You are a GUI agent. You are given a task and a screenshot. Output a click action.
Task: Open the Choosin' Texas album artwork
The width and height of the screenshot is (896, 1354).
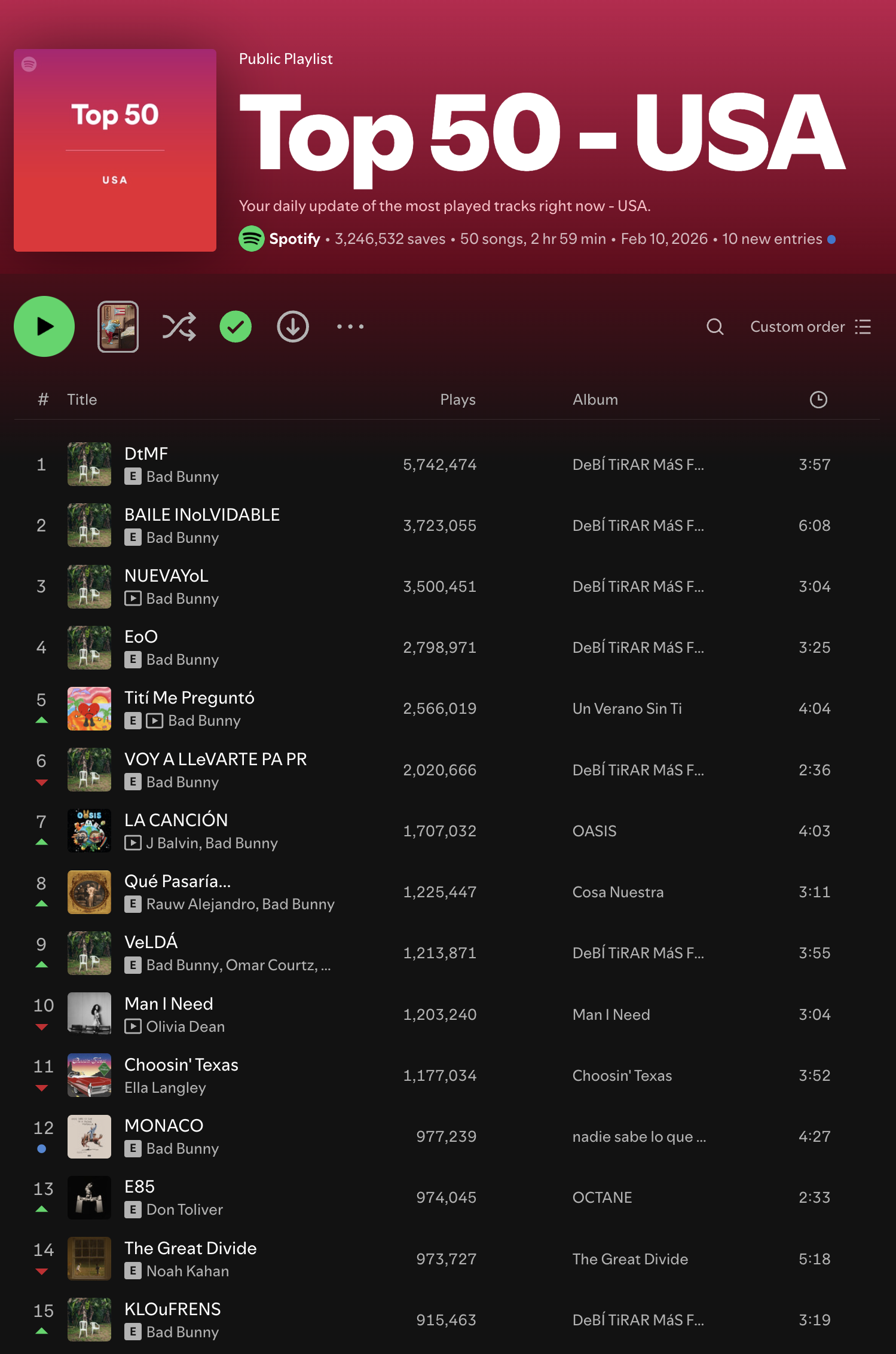click(x=89, y=1075)
